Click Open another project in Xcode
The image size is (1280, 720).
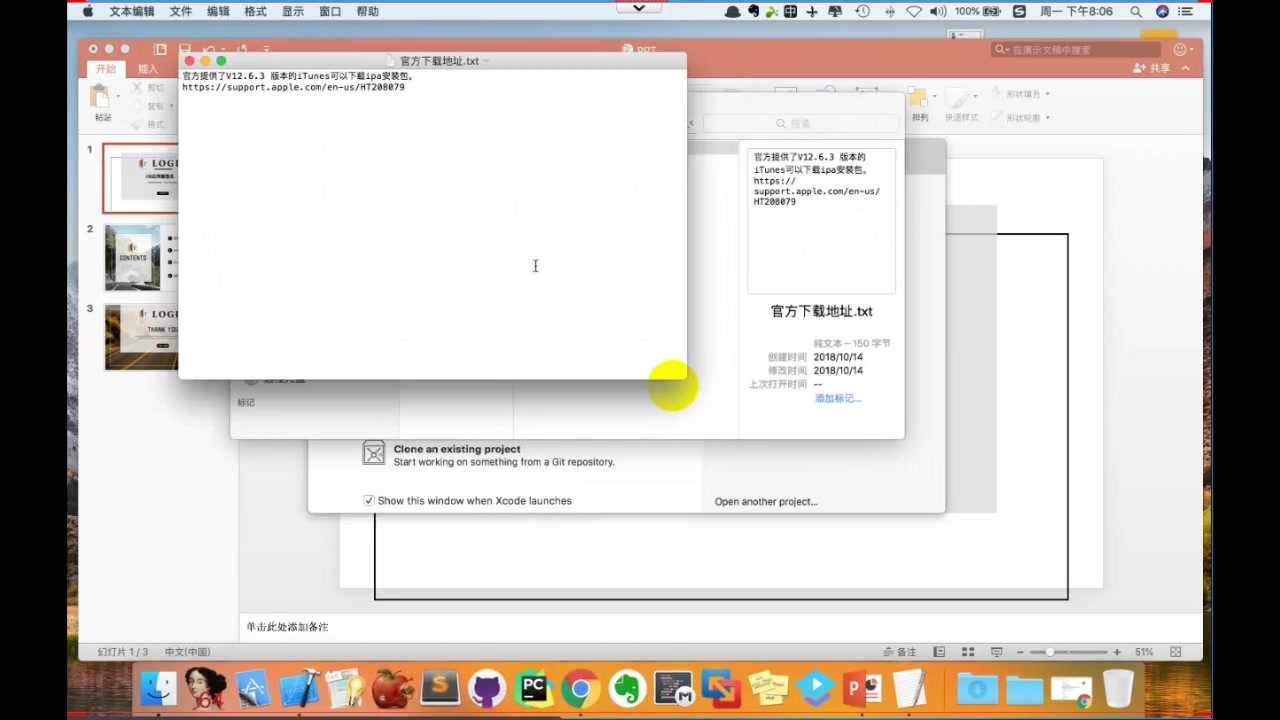point(766,501)
